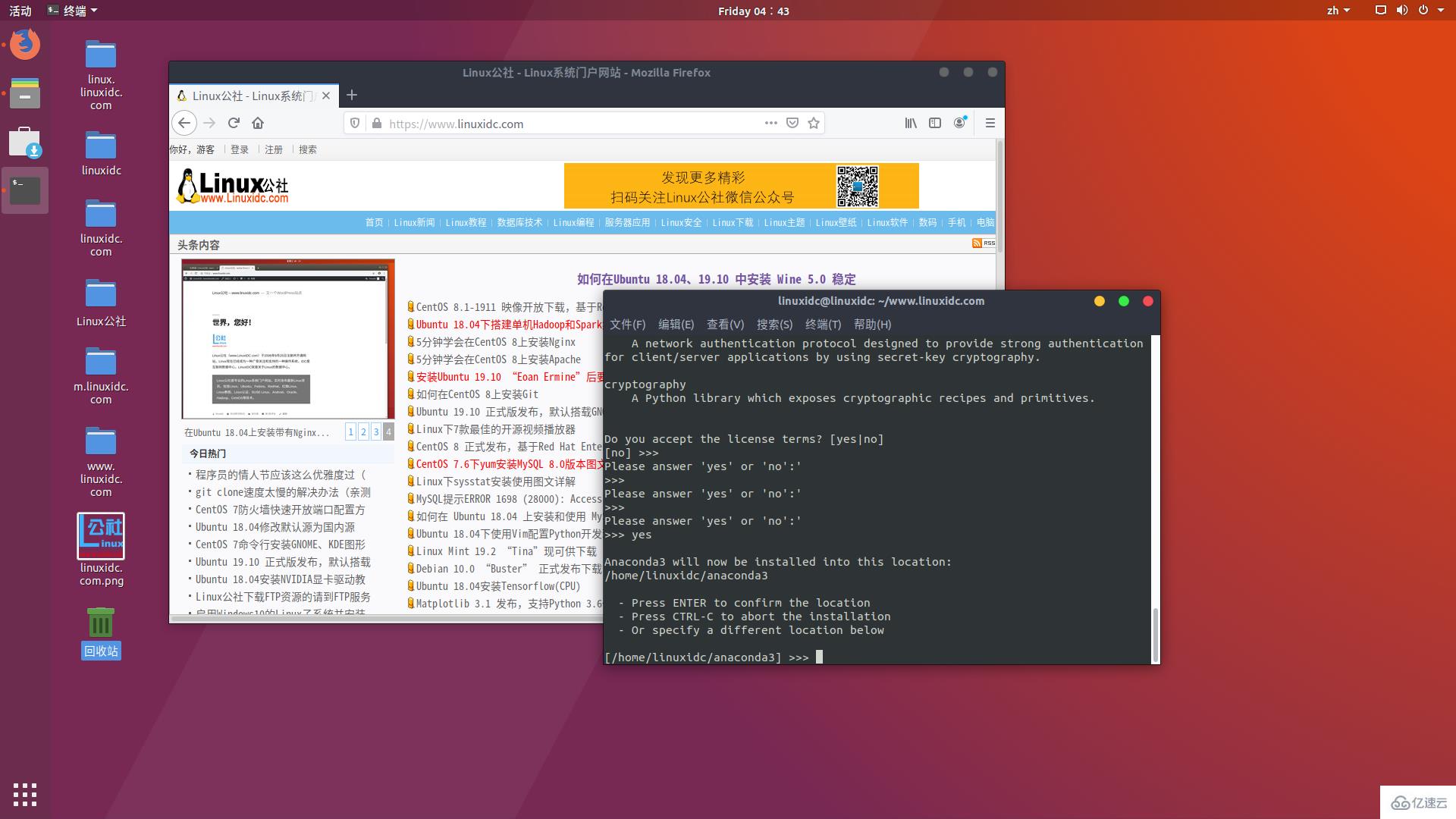Open the 终端 app menu in top bar
This screenshot has height=819, width=1456.
pyautogui.click(x=73, y=11)
